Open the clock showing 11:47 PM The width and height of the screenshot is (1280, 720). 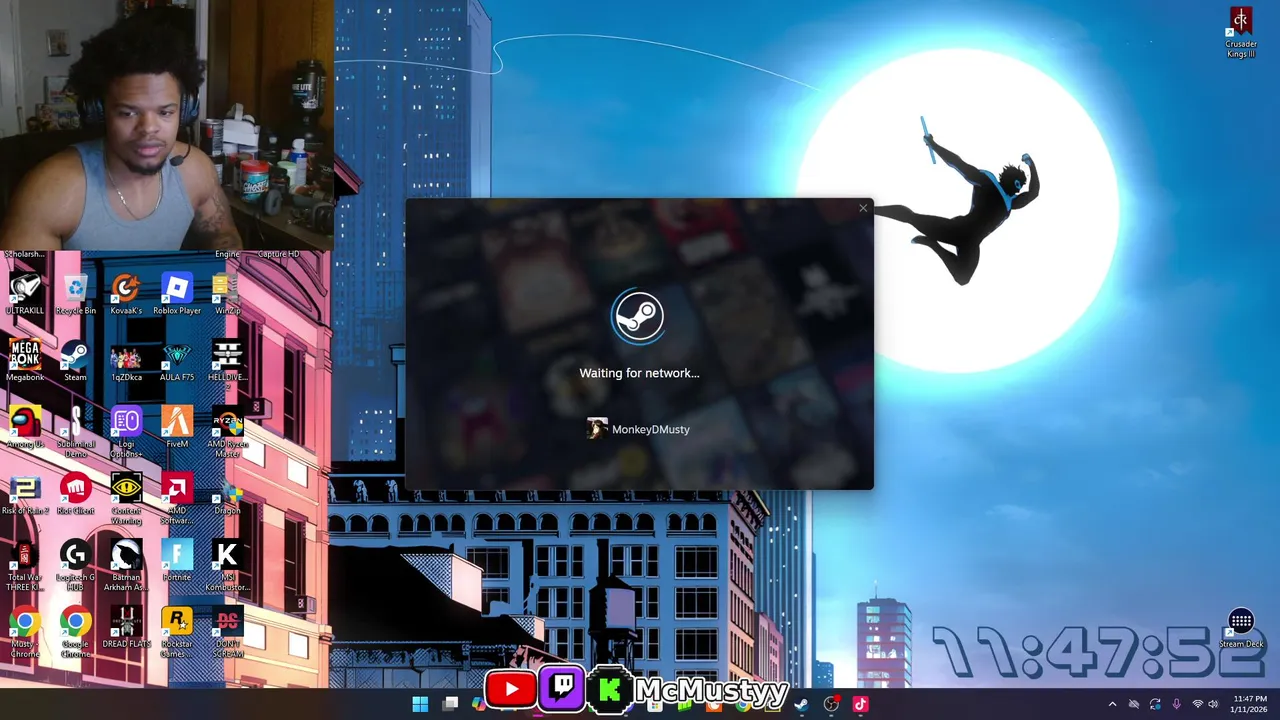1250,704
